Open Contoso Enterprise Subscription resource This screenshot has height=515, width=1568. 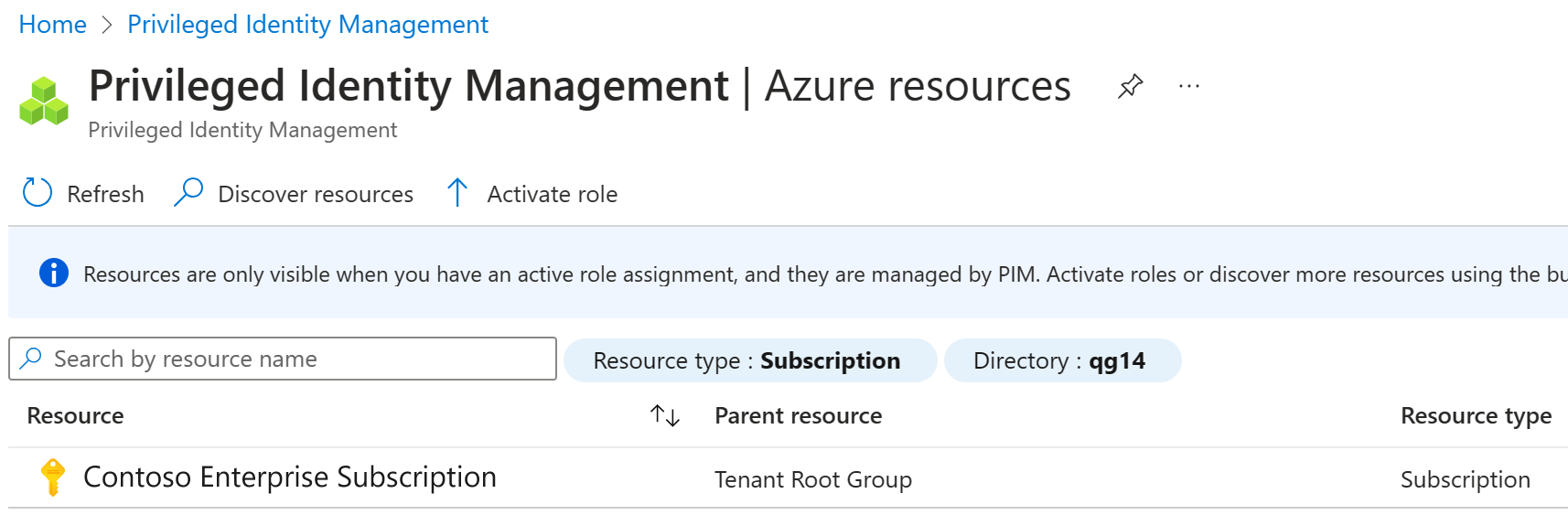click(x=290, y=477)
